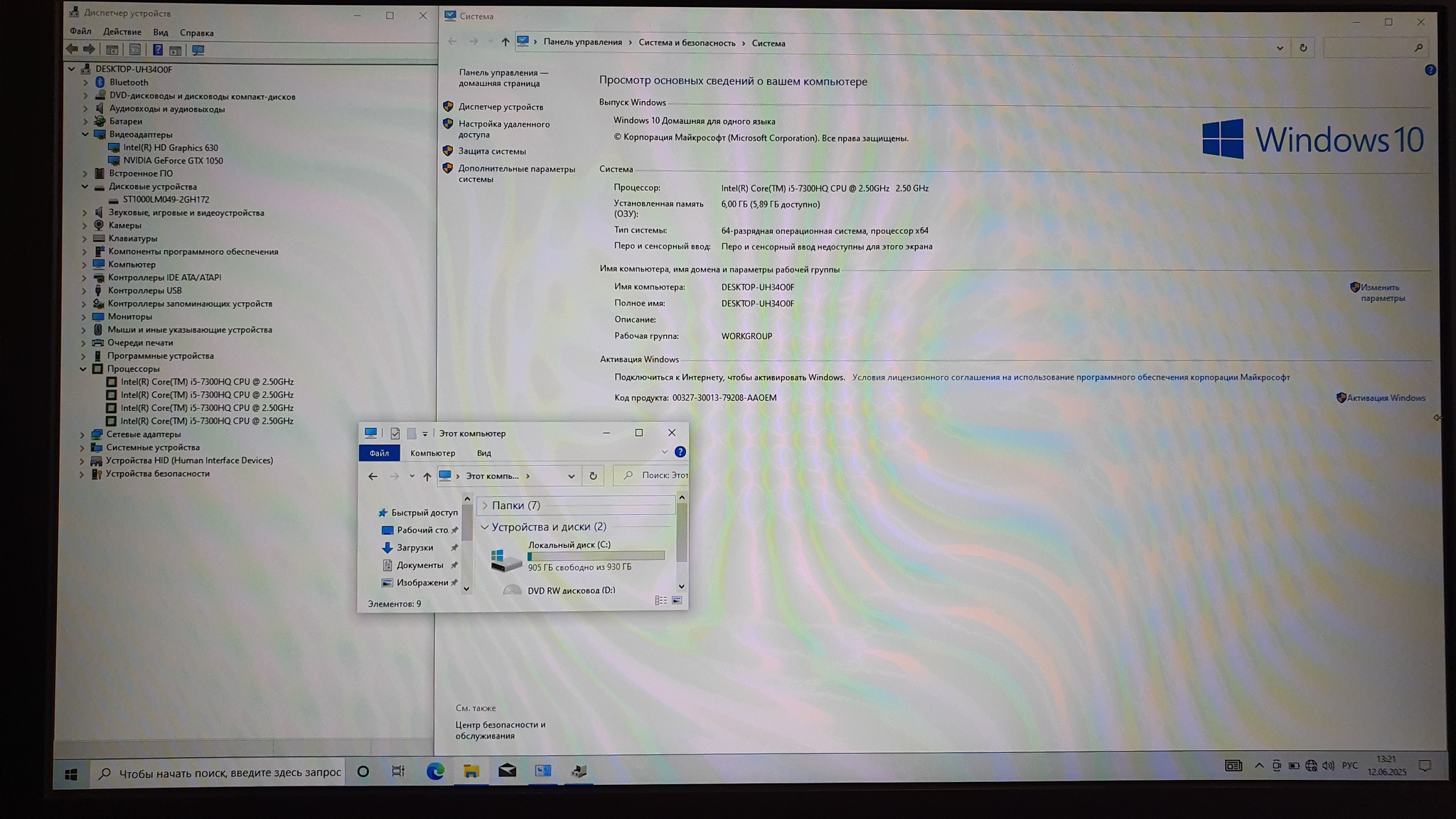Select NVIDIA GeForce GTX 1050 device

coord(173,161)
